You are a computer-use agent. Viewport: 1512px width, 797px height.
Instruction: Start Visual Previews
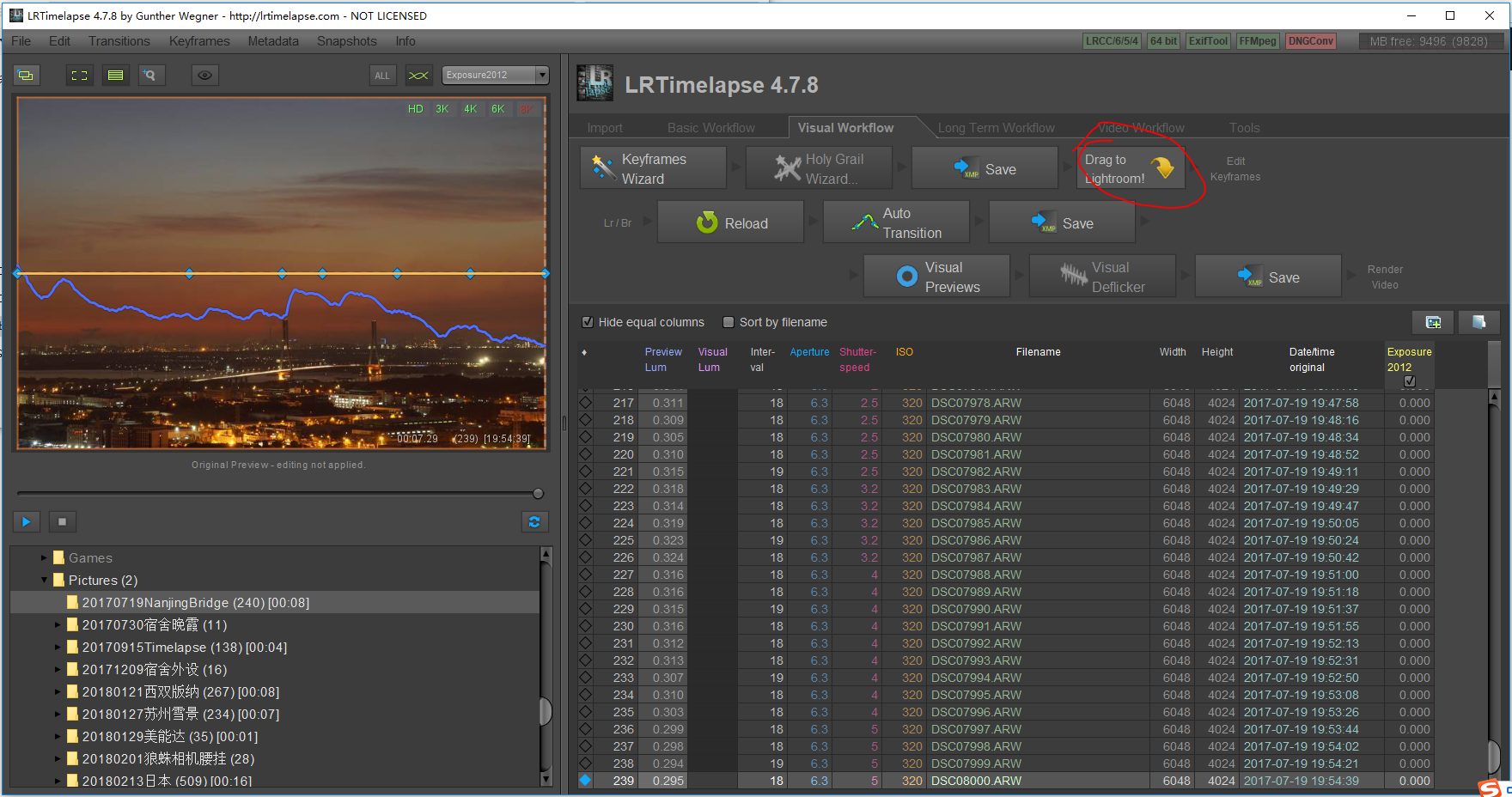936,277
